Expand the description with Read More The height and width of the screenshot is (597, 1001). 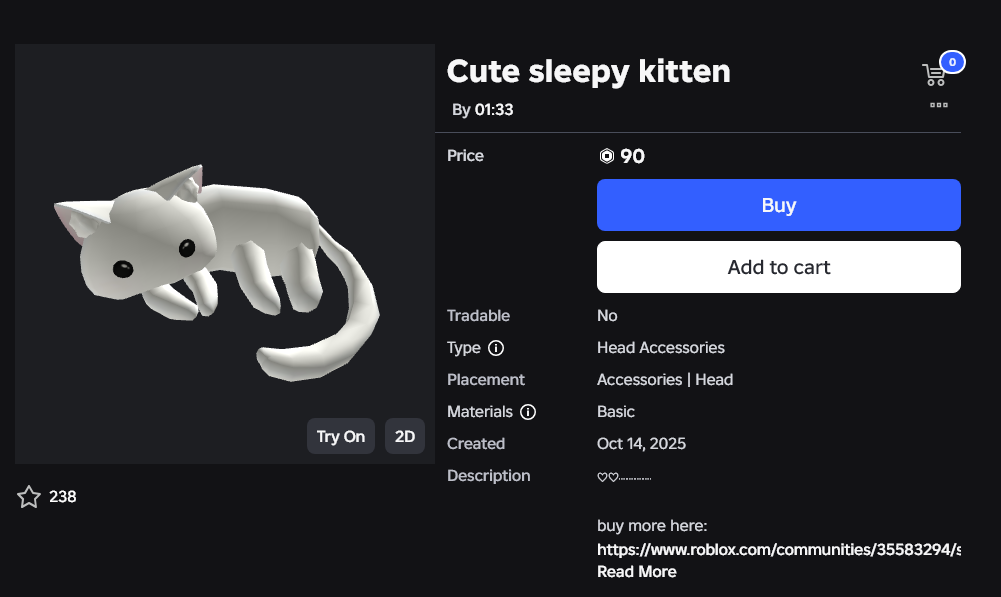click(636, 571)
